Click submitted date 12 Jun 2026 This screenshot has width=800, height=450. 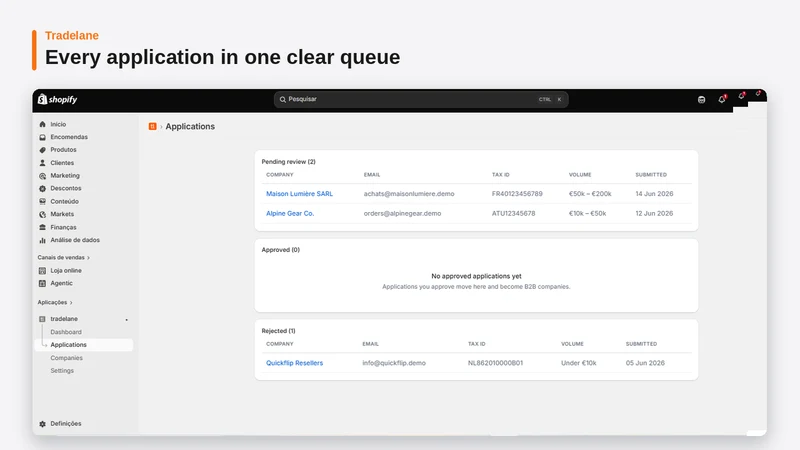tap(654, 213)
